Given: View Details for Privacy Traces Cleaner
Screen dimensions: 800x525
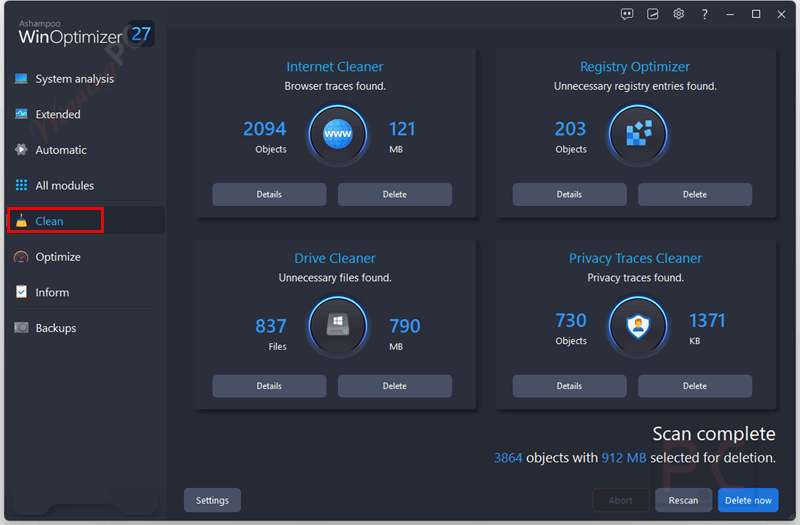Looking at the screenshot, I should click(x=569, y=386).
